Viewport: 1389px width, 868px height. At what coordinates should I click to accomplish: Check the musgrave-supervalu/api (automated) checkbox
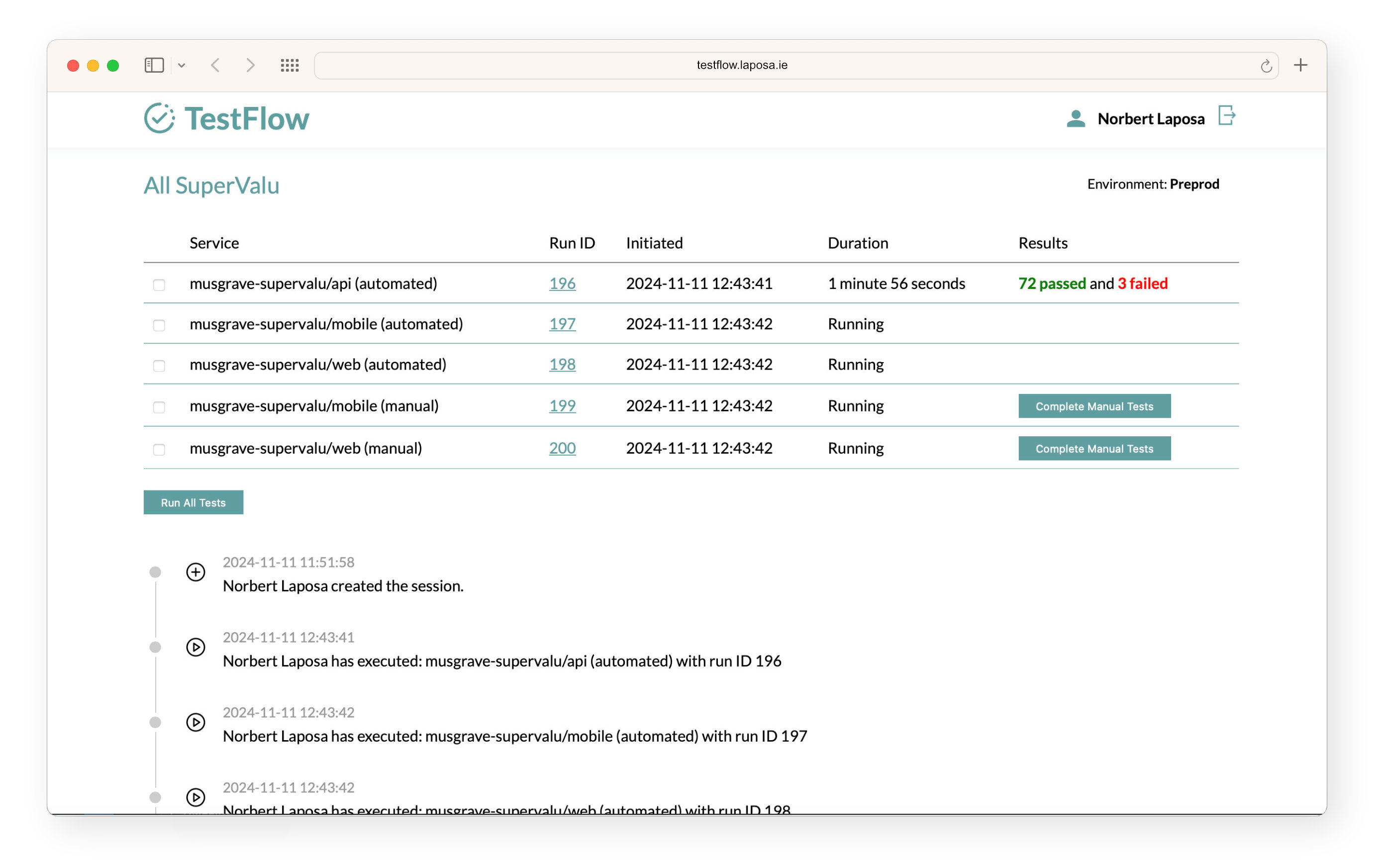click(x=159, y=285)
